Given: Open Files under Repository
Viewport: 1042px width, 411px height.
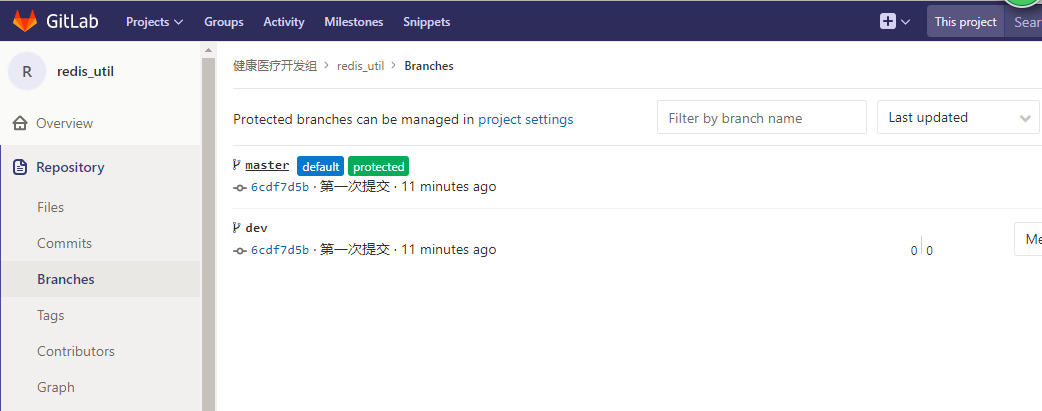Looking at the screenshot, I should click(x=51, y=207).
